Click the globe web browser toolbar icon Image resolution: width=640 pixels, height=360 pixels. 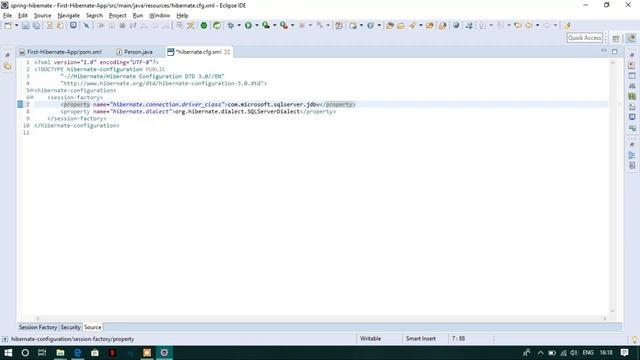click(x=456, y=25)
